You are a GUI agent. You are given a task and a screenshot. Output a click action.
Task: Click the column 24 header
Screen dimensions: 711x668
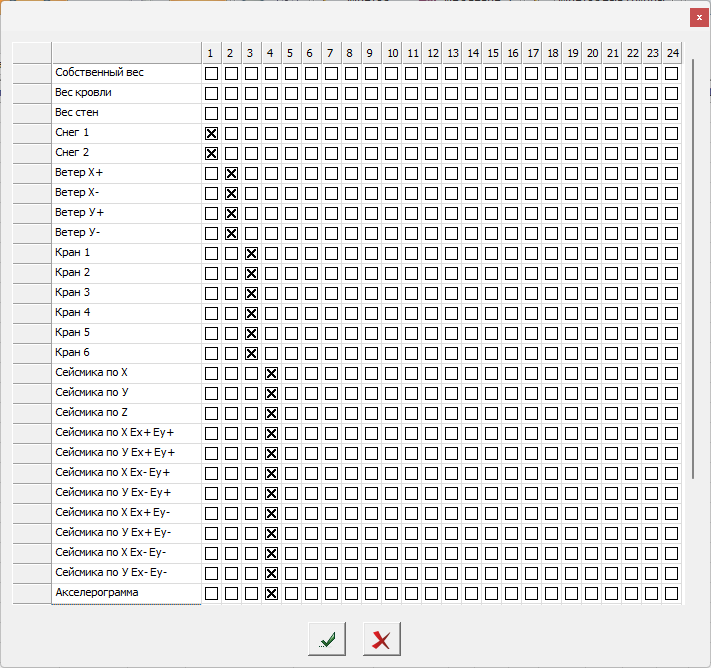tap(671, 53)
